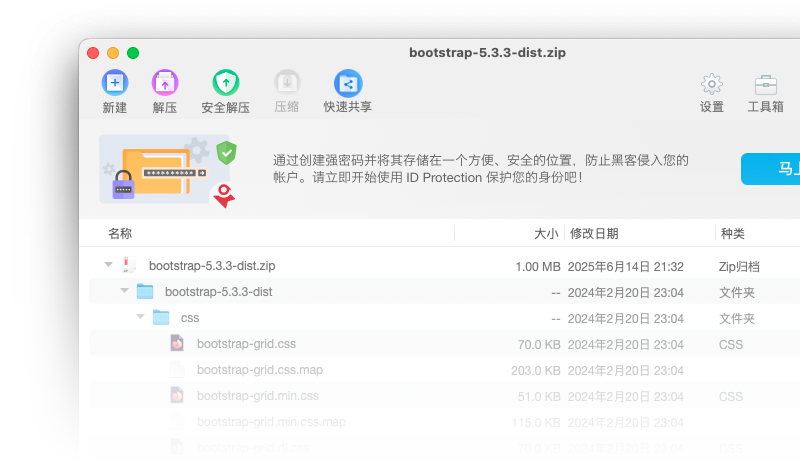
Task: Click the 解压 (Extract) toolbar icon
Action: (x=165, y=83)
